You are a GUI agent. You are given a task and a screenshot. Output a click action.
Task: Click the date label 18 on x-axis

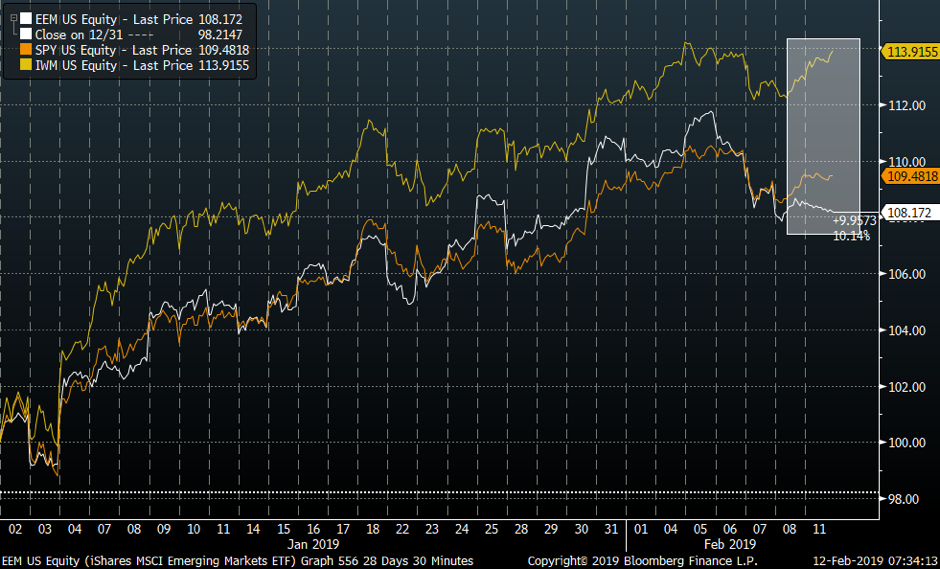click(372, 529)
